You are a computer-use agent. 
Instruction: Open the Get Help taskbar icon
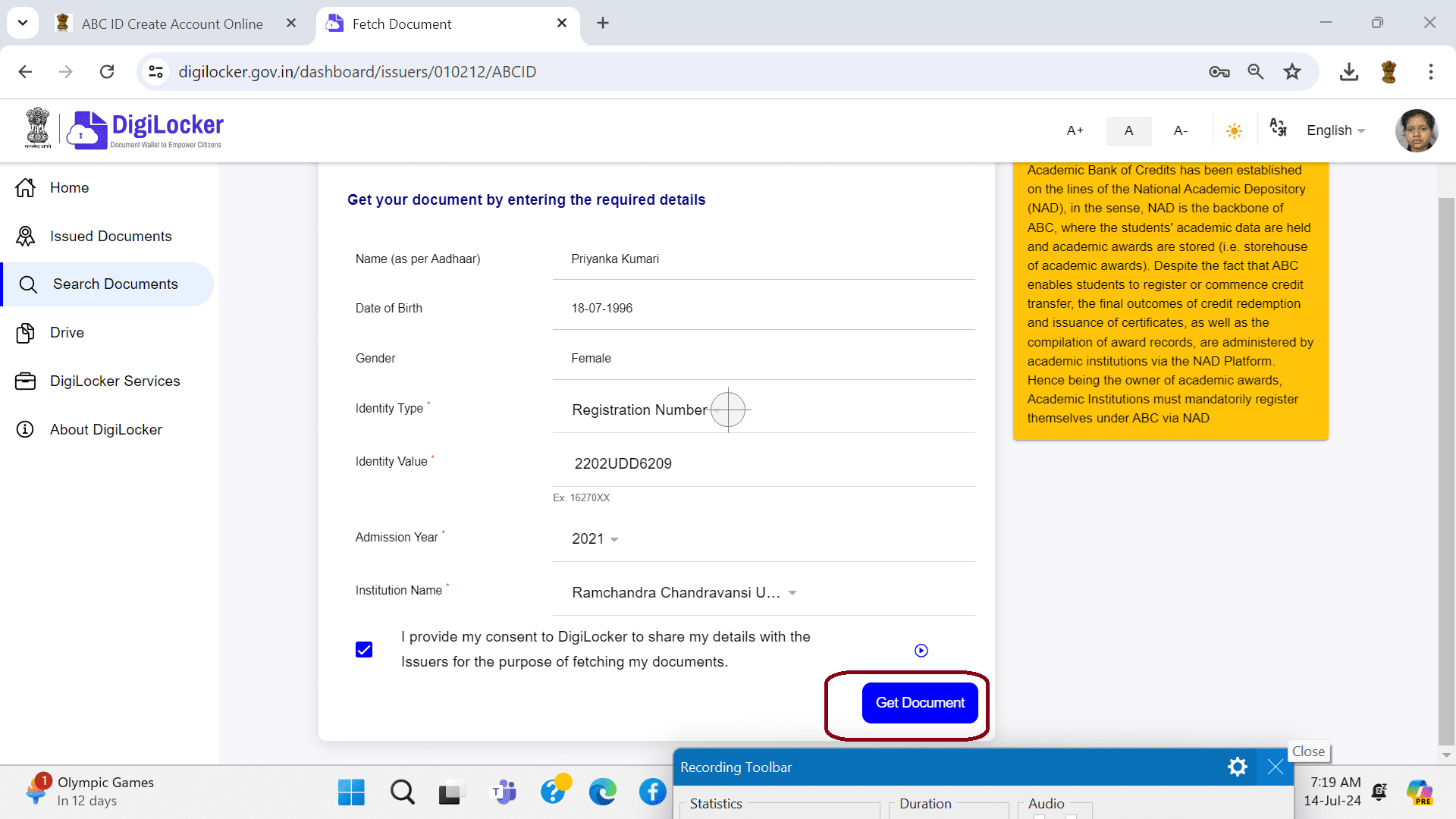coord(554,790)
